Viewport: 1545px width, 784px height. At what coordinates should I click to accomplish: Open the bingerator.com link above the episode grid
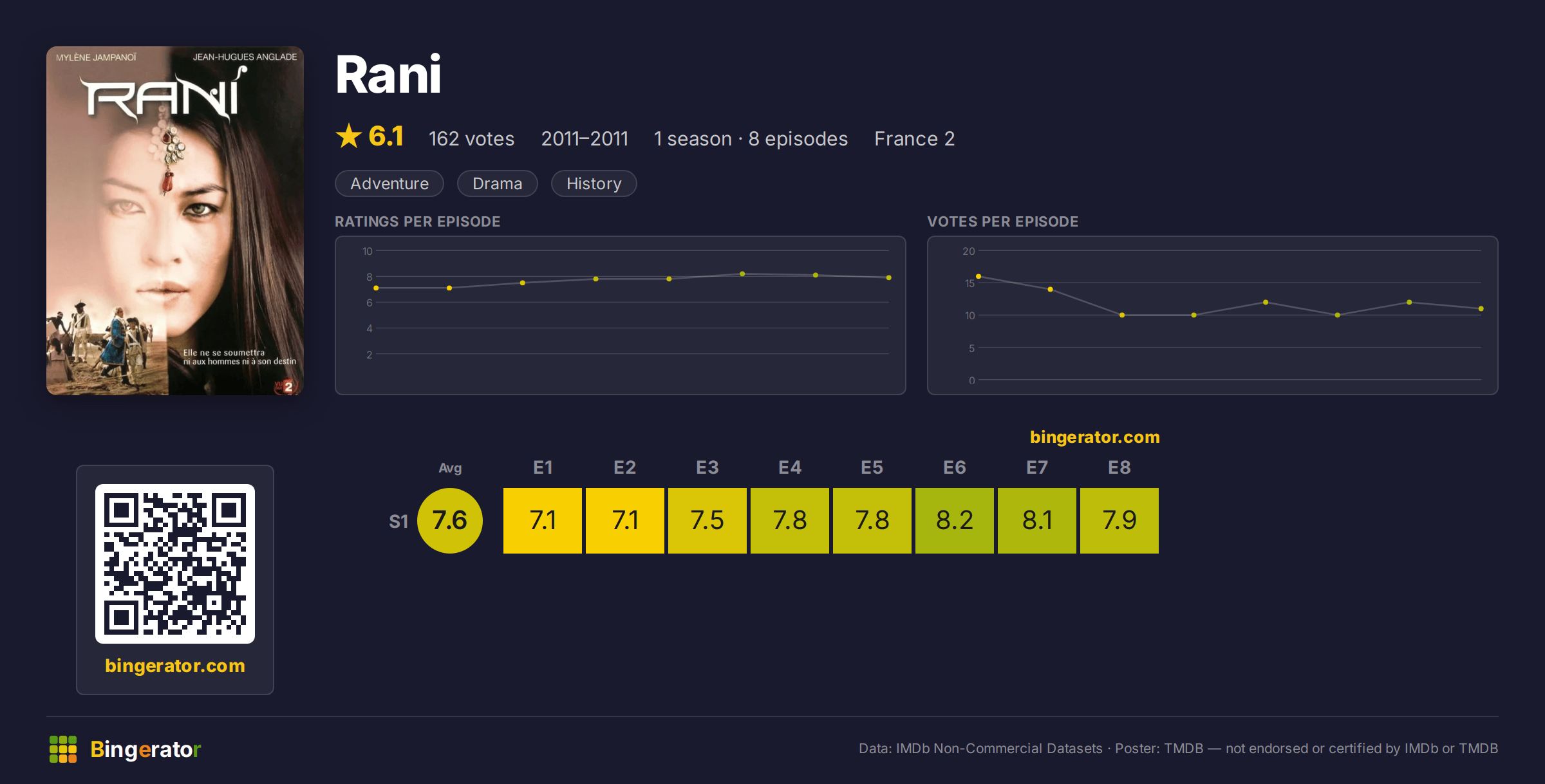[1094, 437]
